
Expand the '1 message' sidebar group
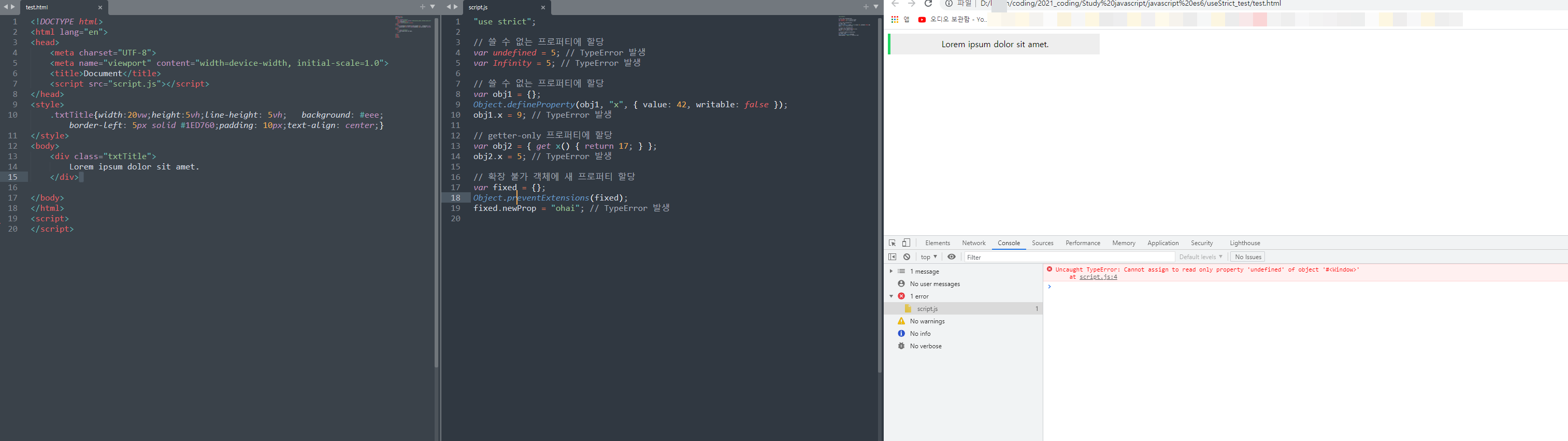point(891,272)
